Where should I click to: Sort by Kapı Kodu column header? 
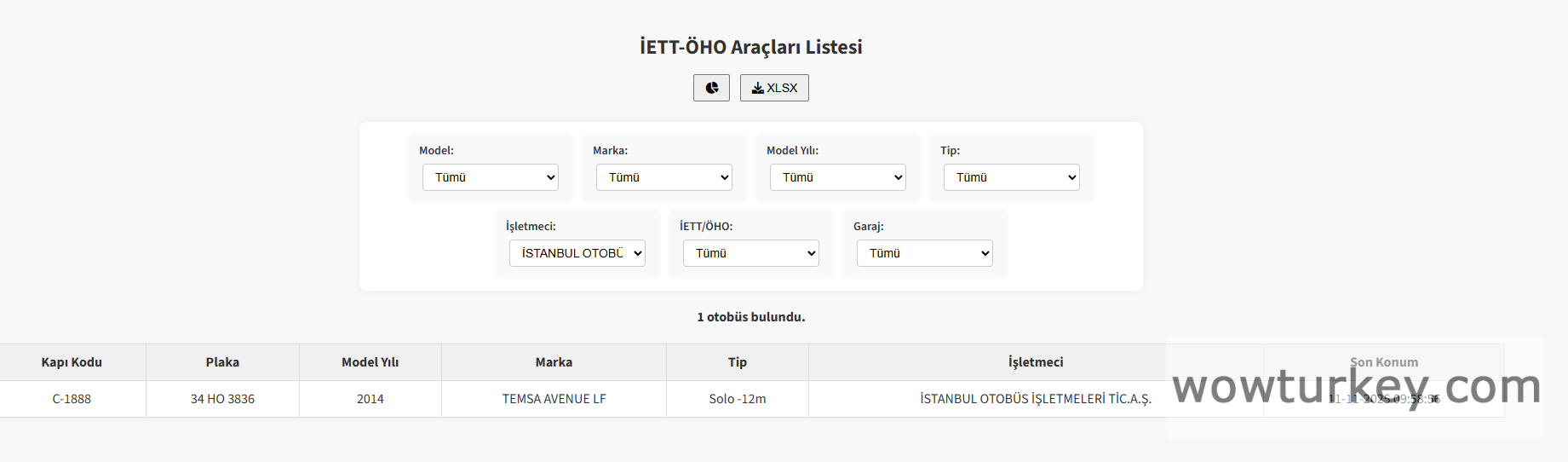tap(72, 362)
